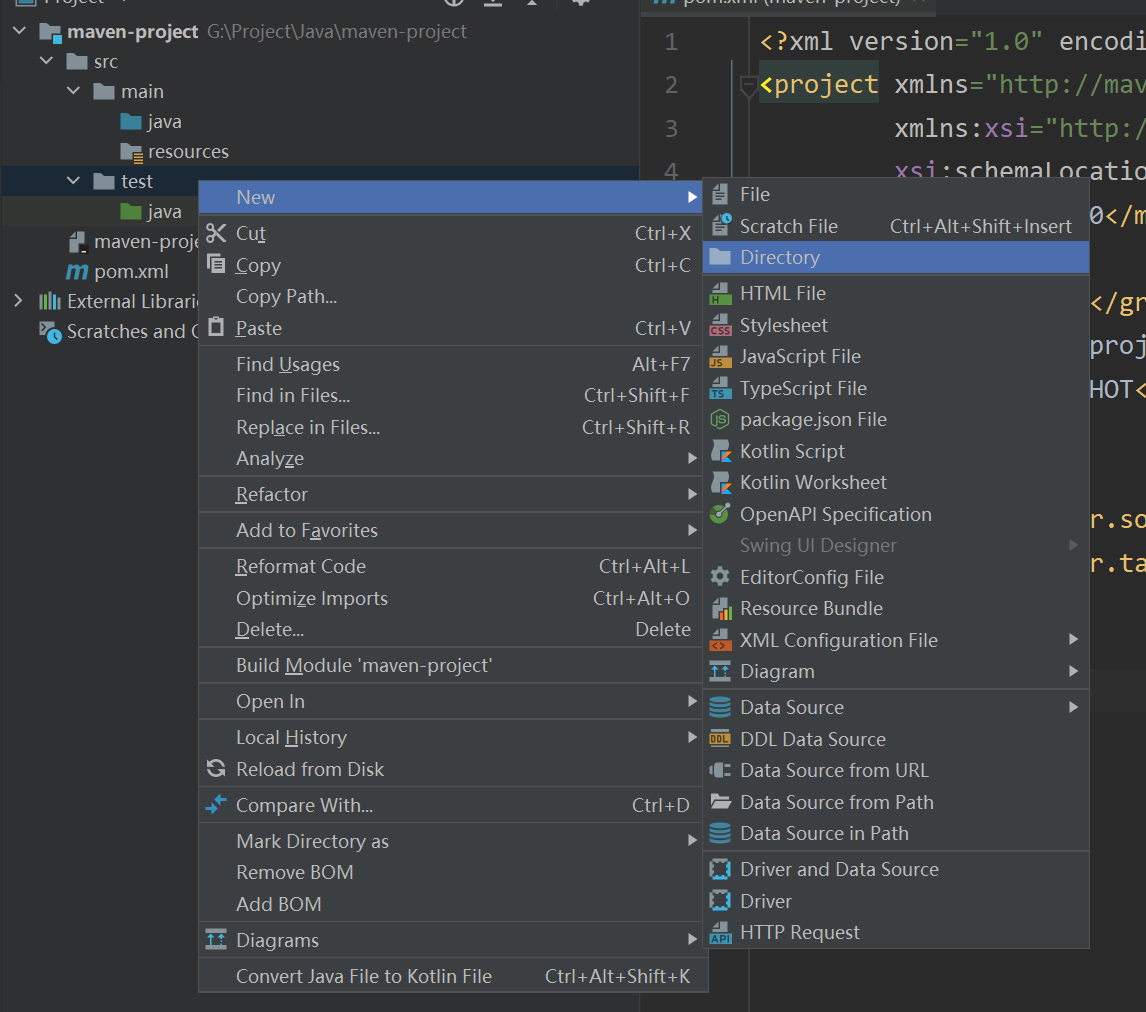Choose Replace in Files... entry

pyautogui.click(x=449, y=427)
